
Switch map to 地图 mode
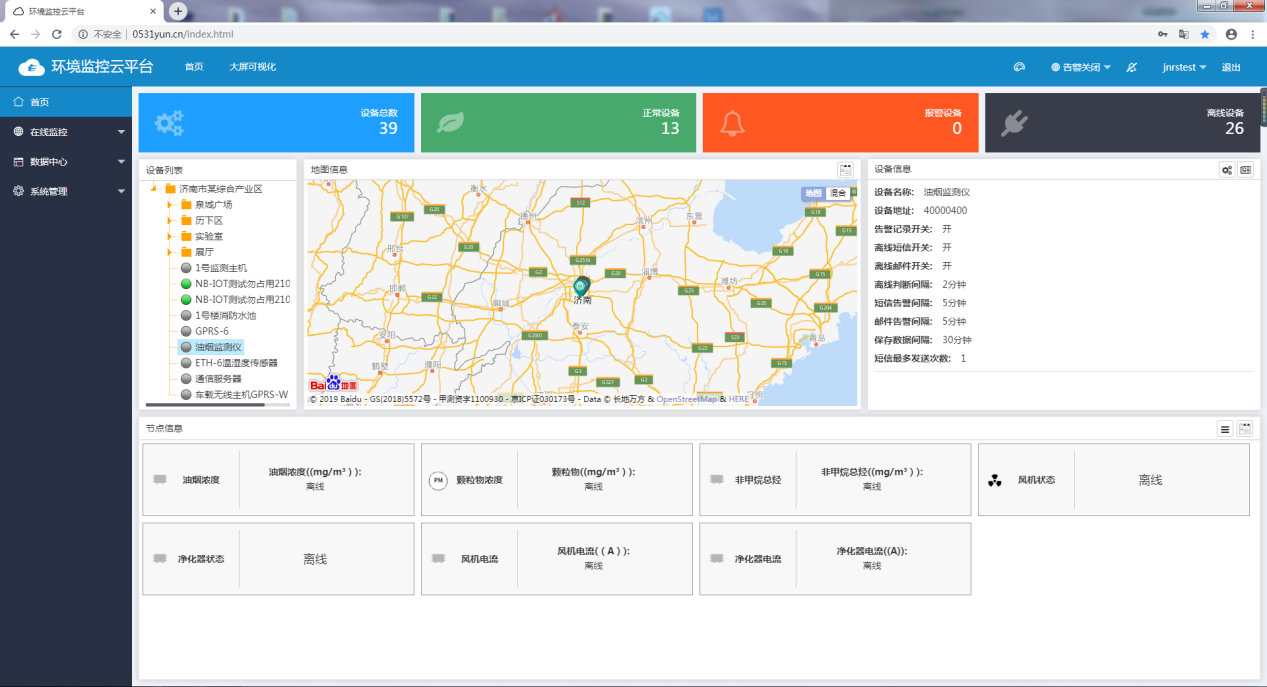813,193
